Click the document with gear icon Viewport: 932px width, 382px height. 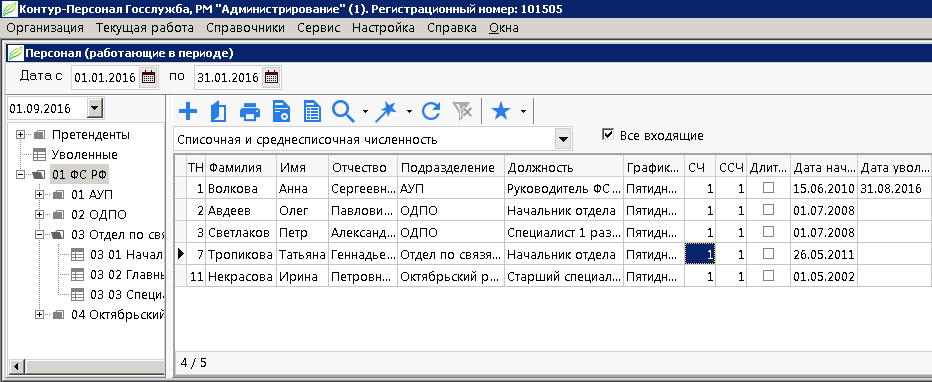pyautogui.click(x=281, y=111)
